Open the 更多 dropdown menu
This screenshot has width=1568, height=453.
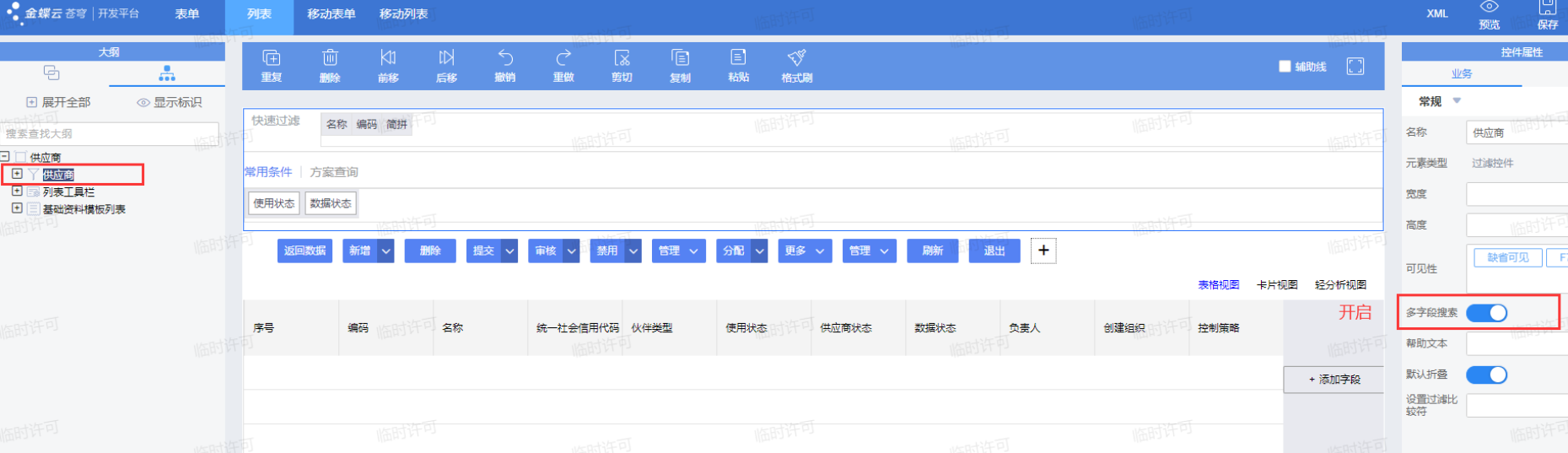[x=805, y=251]
